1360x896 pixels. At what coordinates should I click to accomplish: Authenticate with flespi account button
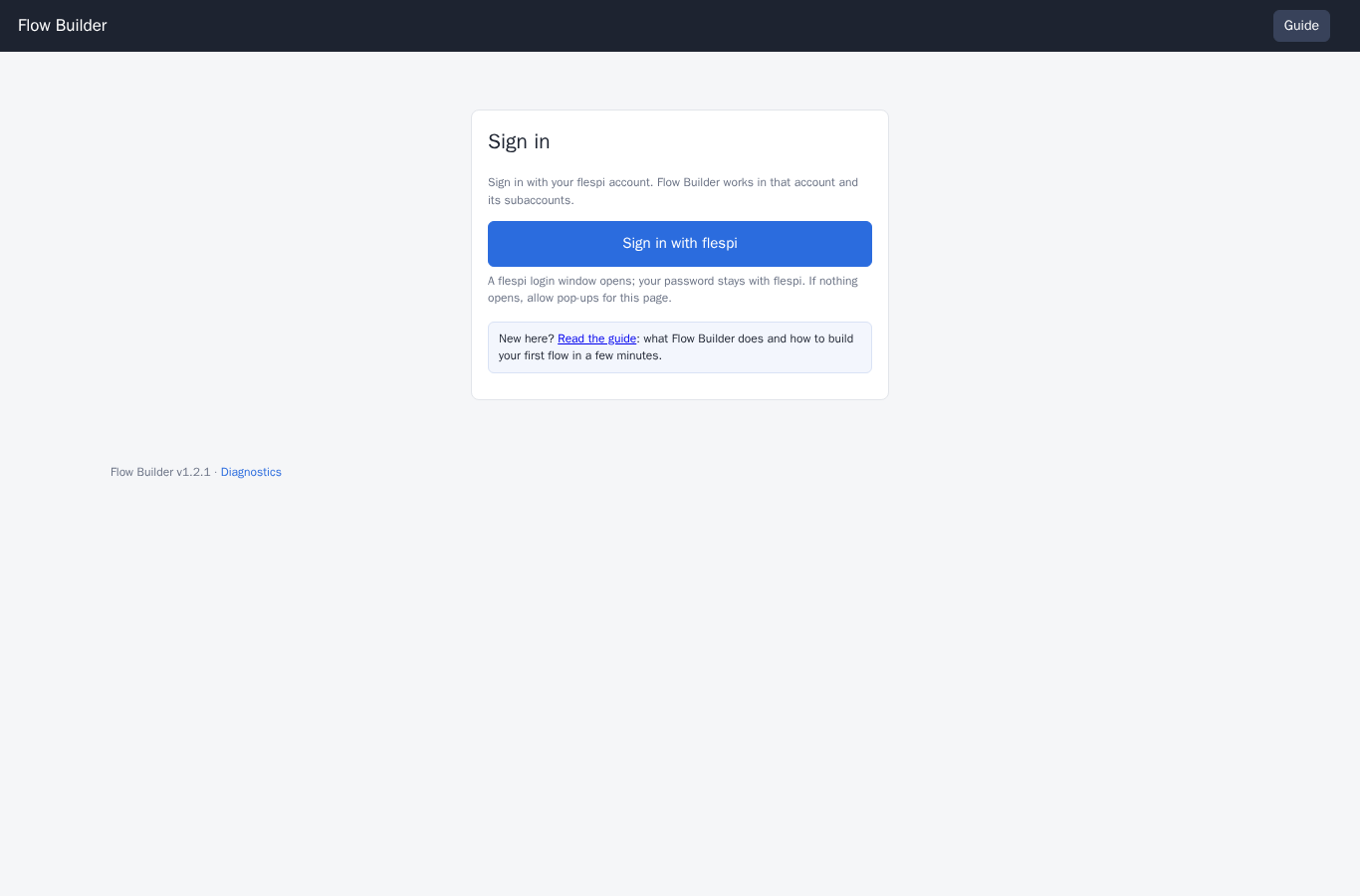pyautogui.click(x=680, y=244)
